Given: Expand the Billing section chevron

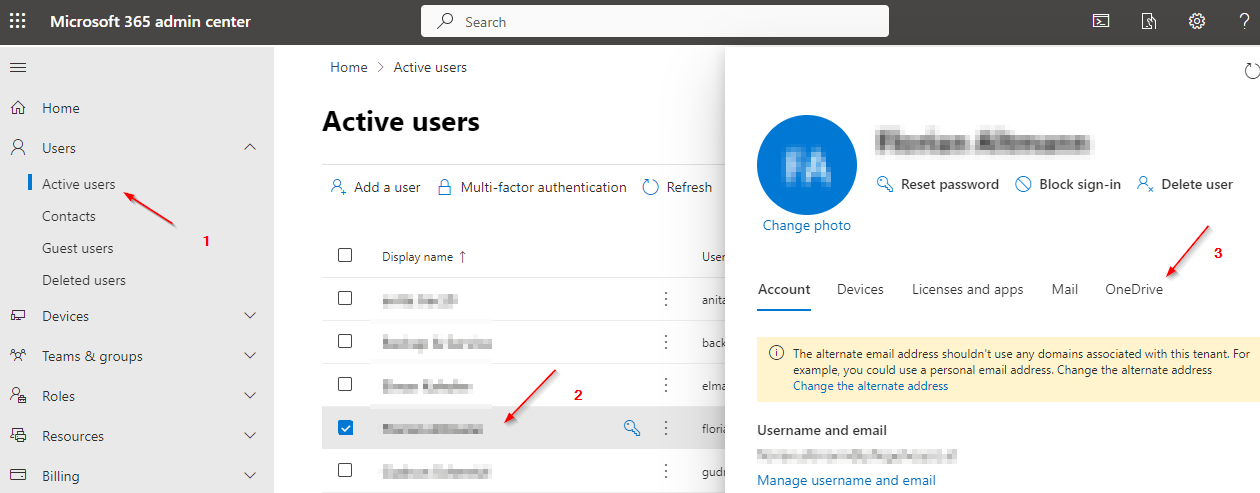Looking at the screenshot, I should pos(251,476).
